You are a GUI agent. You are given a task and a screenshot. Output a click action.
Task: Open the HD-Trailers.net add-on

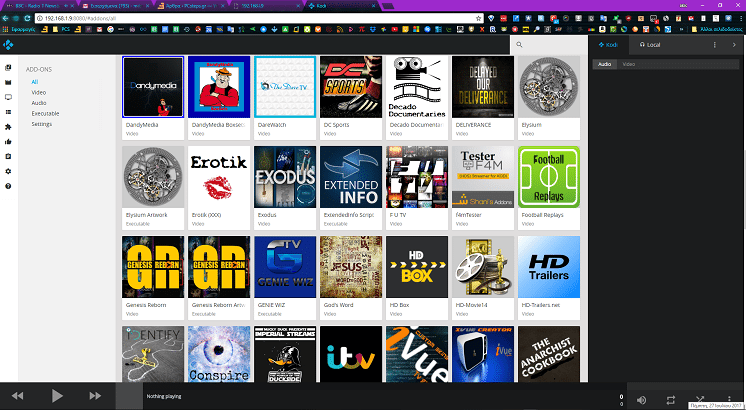pyautogui.click(x=549, y=278)
